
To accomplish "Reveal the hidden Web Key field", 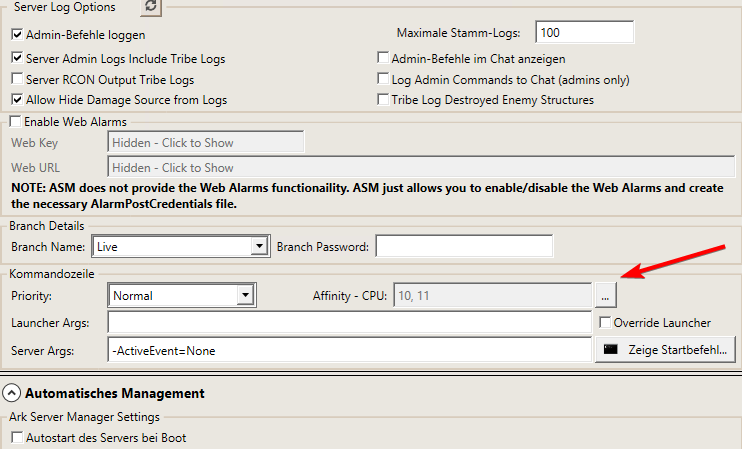I will [x=206, y=142].
